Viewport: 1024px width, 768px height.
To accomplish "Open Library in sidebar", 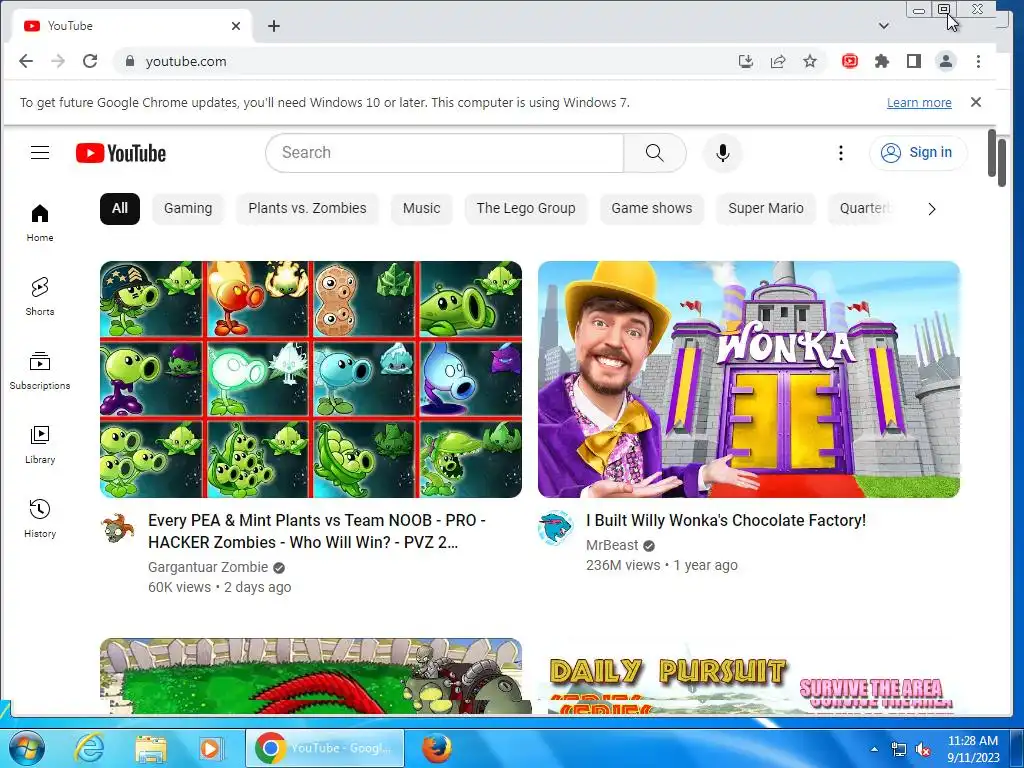I will click(40, 445).
